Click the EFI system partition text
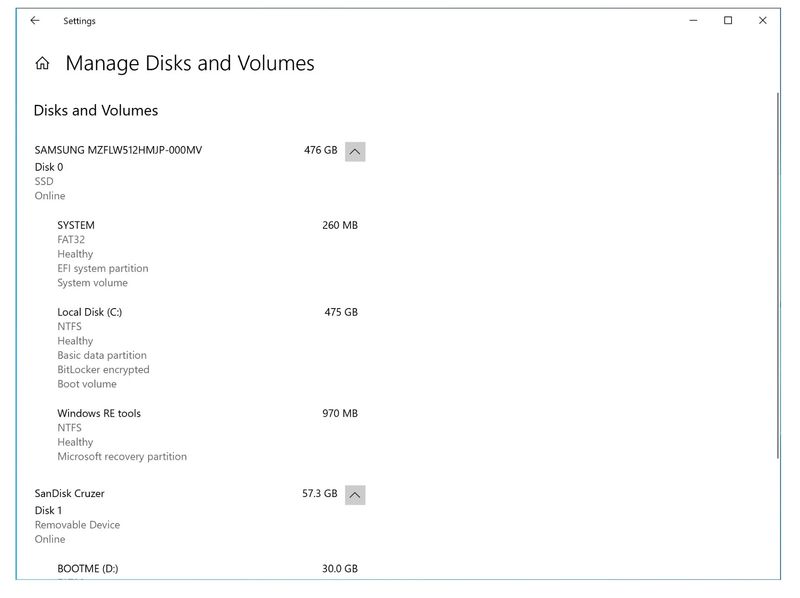The height and width of the screenshot is (598, 800). tap(103, 268)
